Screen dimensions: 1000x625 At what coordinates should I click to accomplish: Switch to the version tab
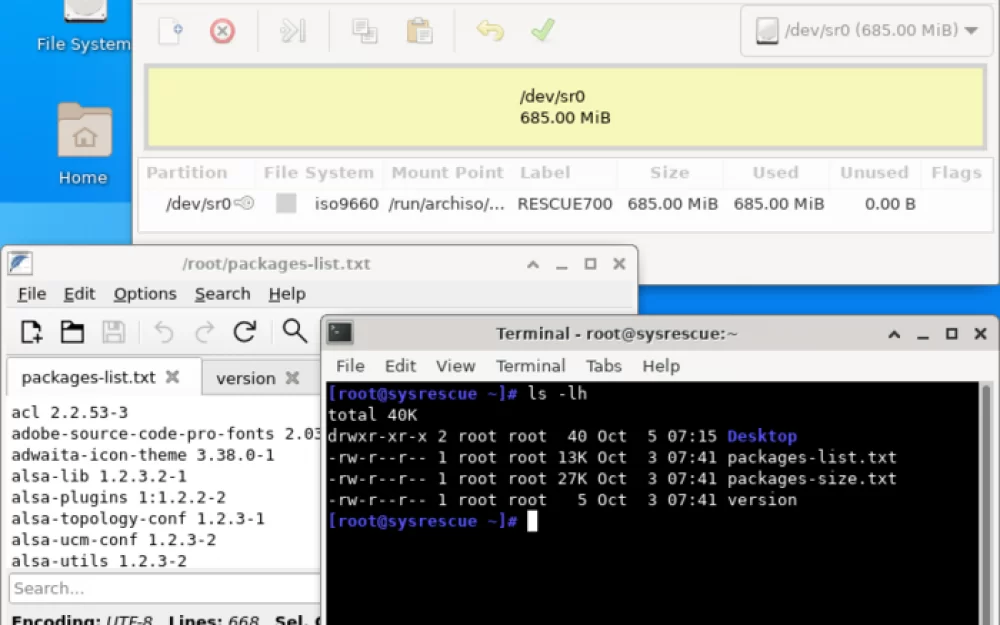[245, 378]
